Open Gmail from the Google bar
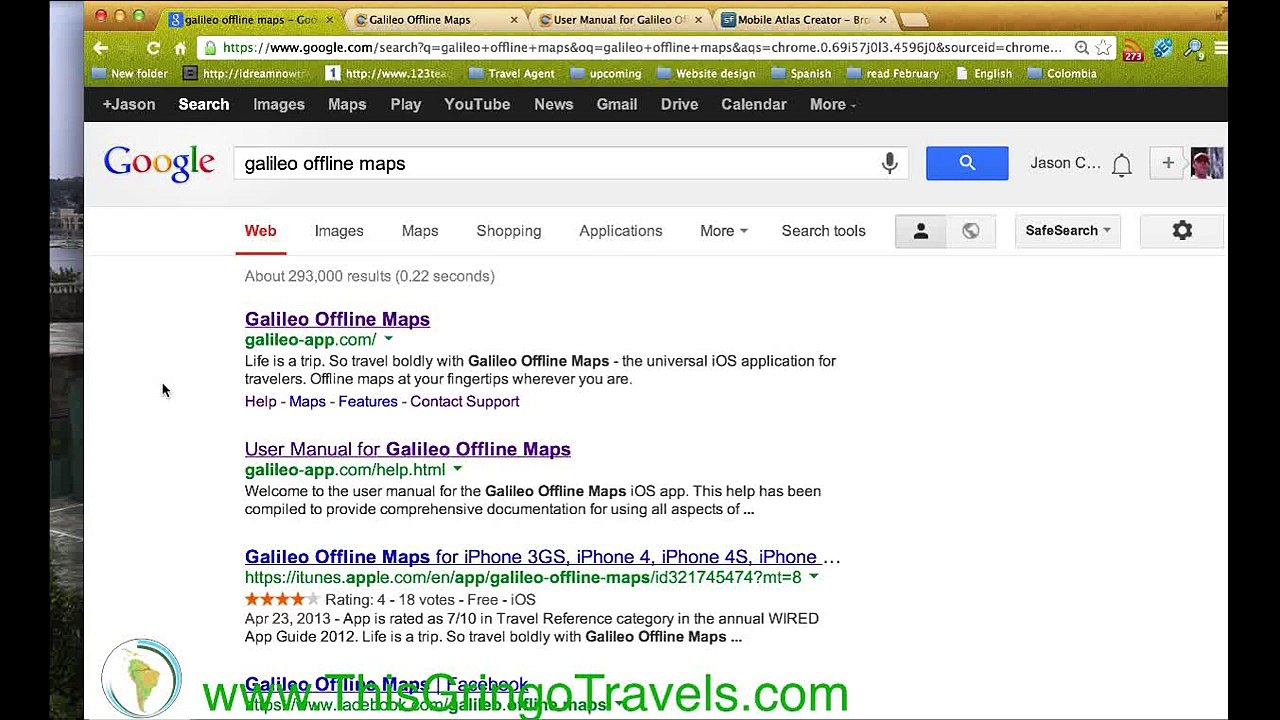 coord(617,104)
